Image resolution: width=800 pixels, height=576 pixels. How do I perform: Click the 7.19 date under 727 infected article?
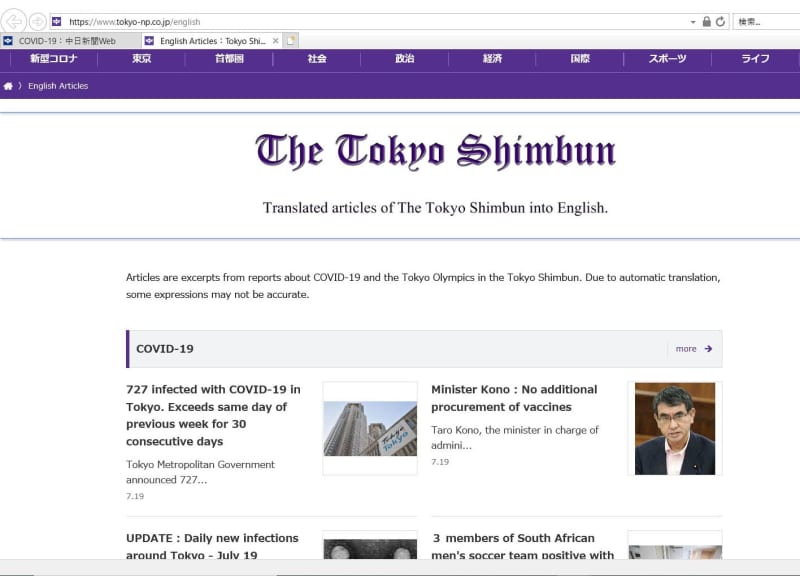135,496
